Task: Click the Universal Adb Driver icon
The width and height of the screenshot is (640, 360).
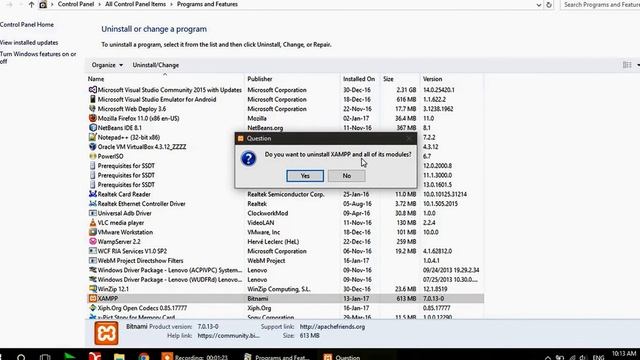Action: pos(93,213)
